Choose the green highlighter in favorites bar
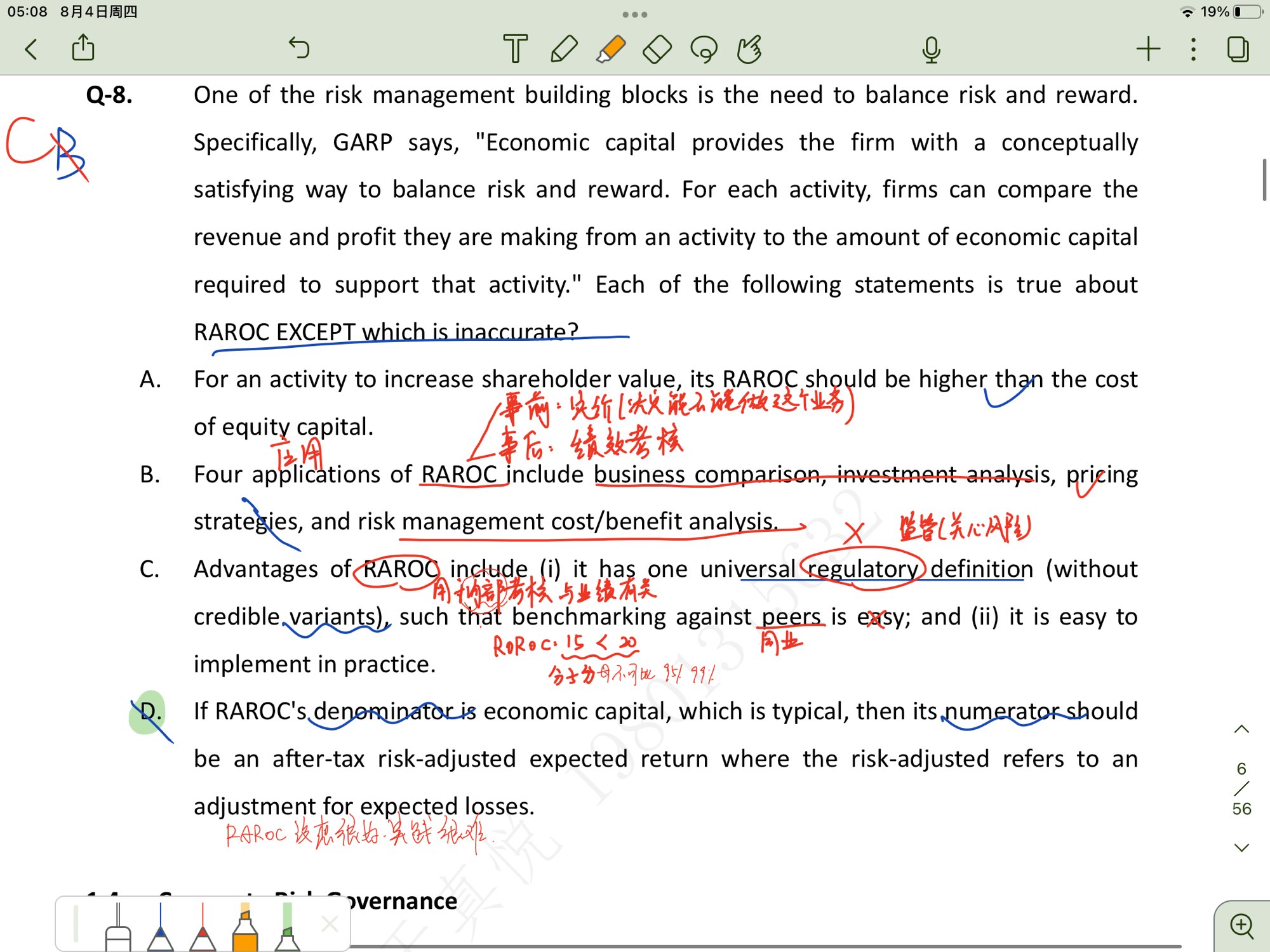 pyautogui.click(x=287, y=929)
